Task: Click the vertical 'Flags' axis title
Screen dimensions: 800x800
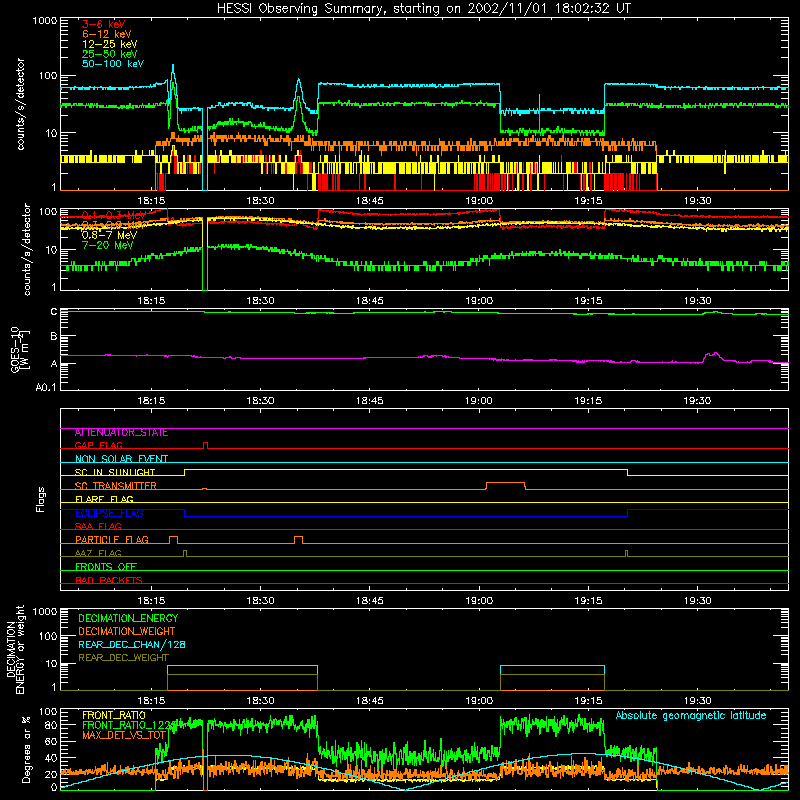Action: 41,499
